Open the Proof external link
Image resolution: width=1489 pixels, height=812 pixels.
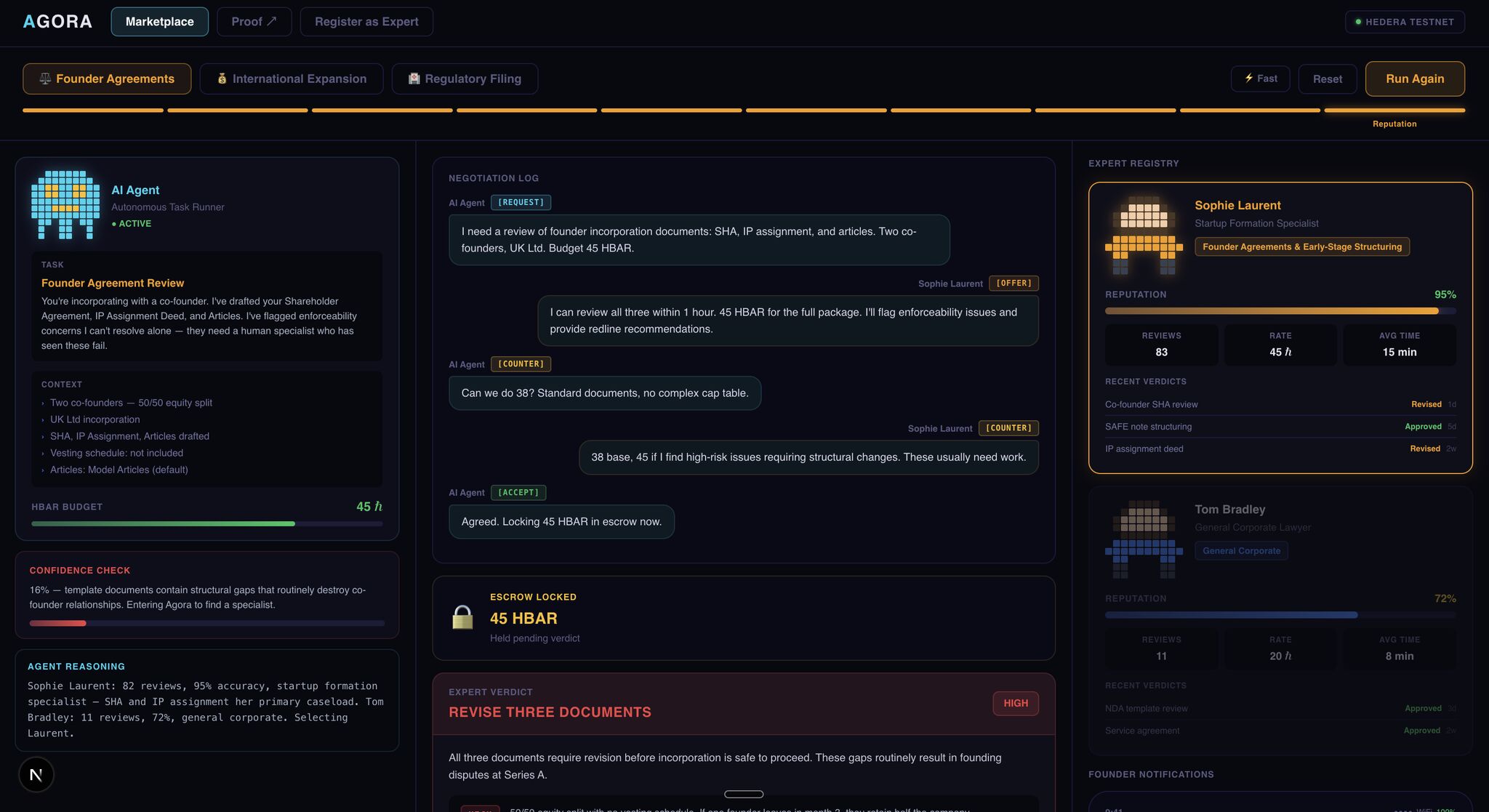[254, 22]
